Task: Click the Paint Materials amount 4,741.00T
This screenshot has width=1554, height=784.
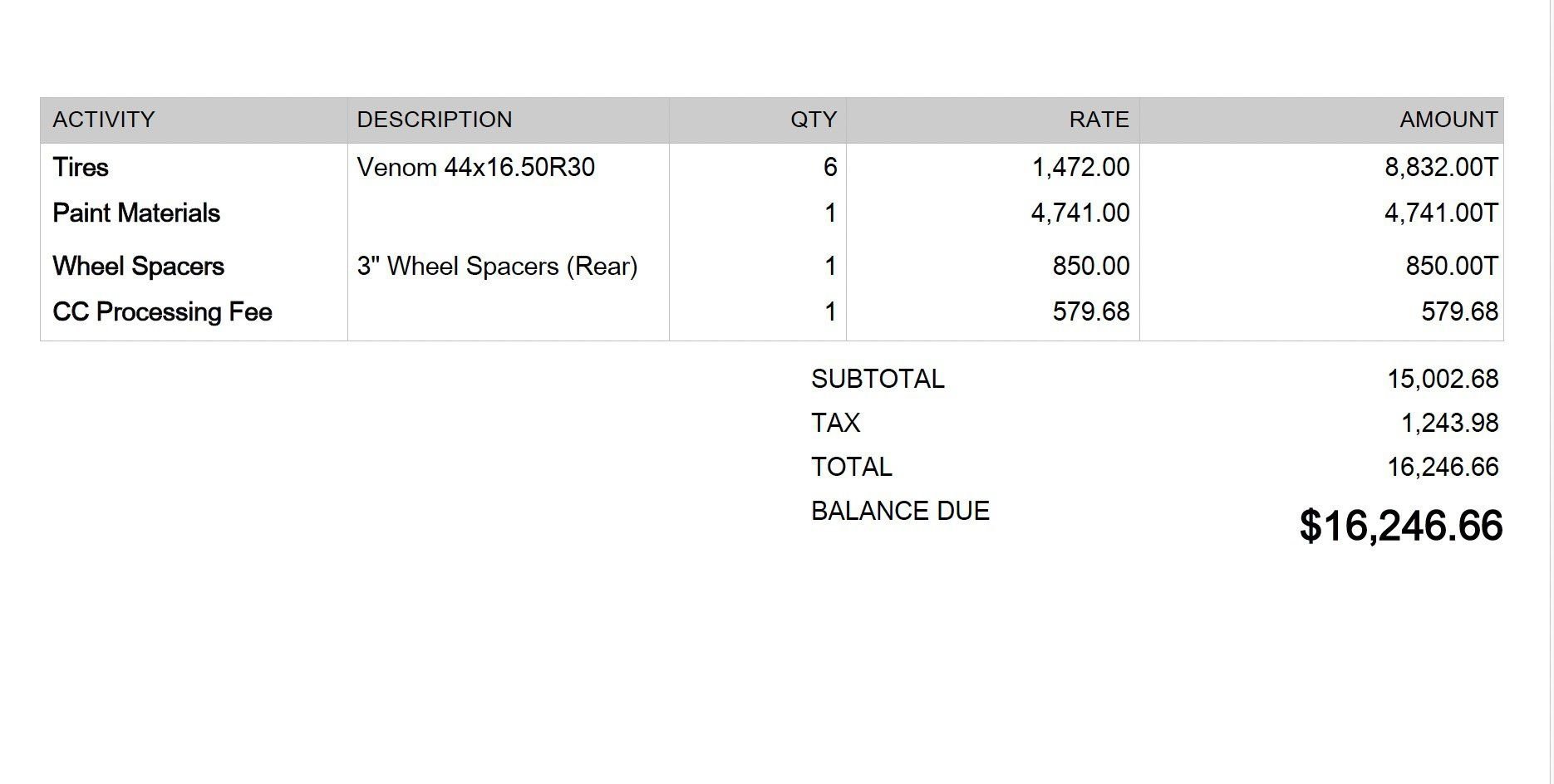Action: (x=1441, y=213)
